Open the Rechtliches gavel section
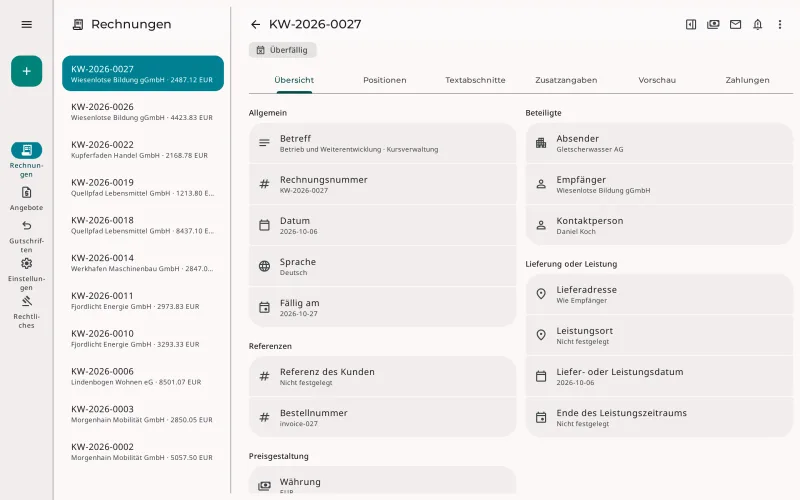Screen dimensions: 800x500 (x=27, y=312)
